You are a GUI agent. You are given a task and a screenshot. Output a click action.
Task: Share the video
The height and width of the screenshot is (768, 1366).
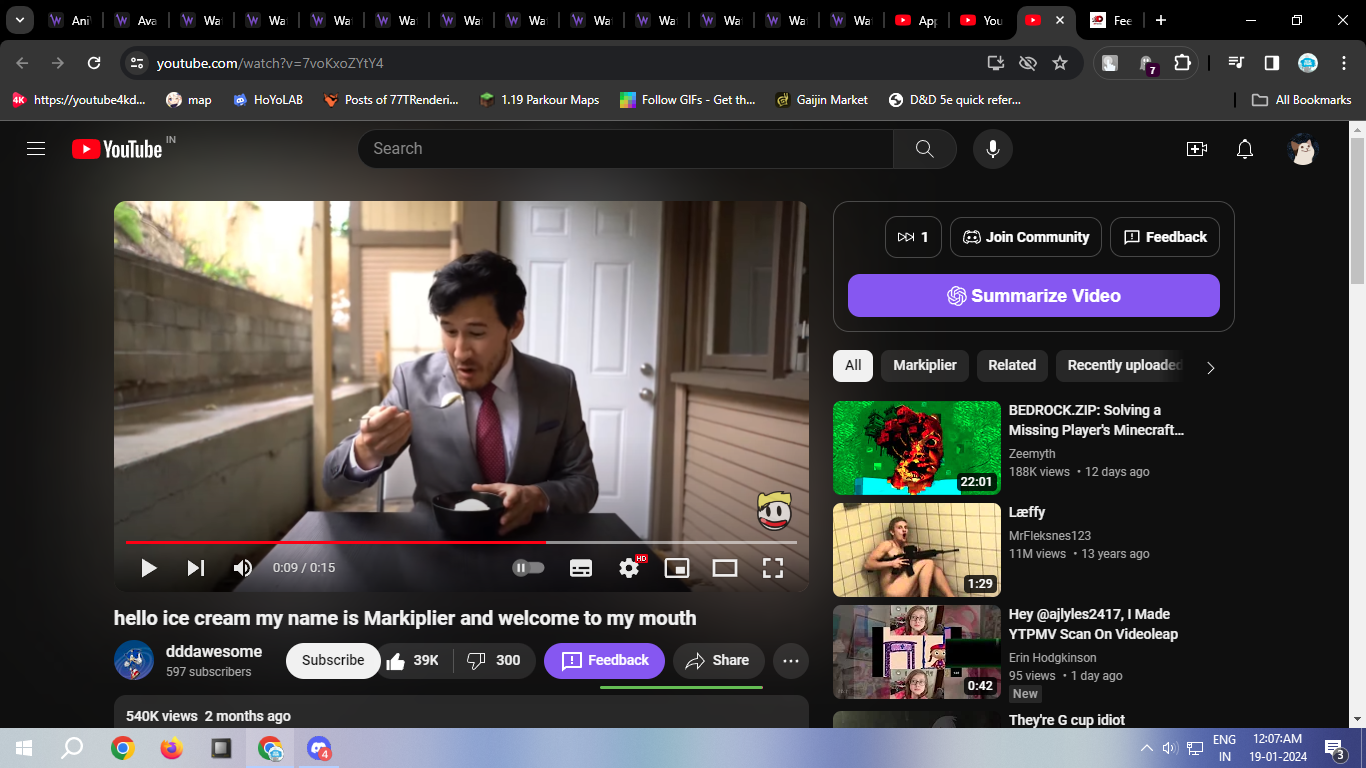pyautogui.click(x=719, y=661)
